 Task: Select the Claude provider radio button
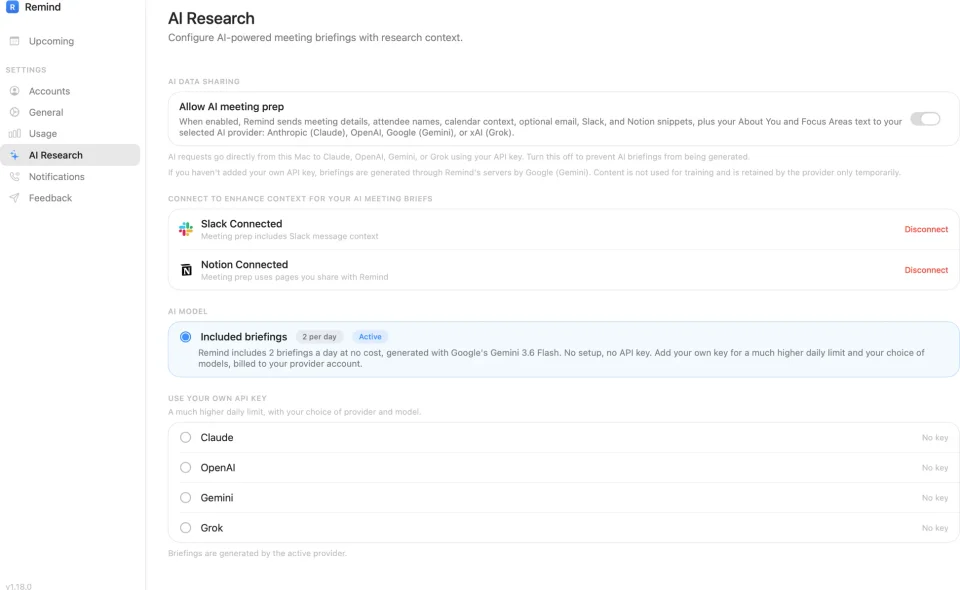(186, 437)
